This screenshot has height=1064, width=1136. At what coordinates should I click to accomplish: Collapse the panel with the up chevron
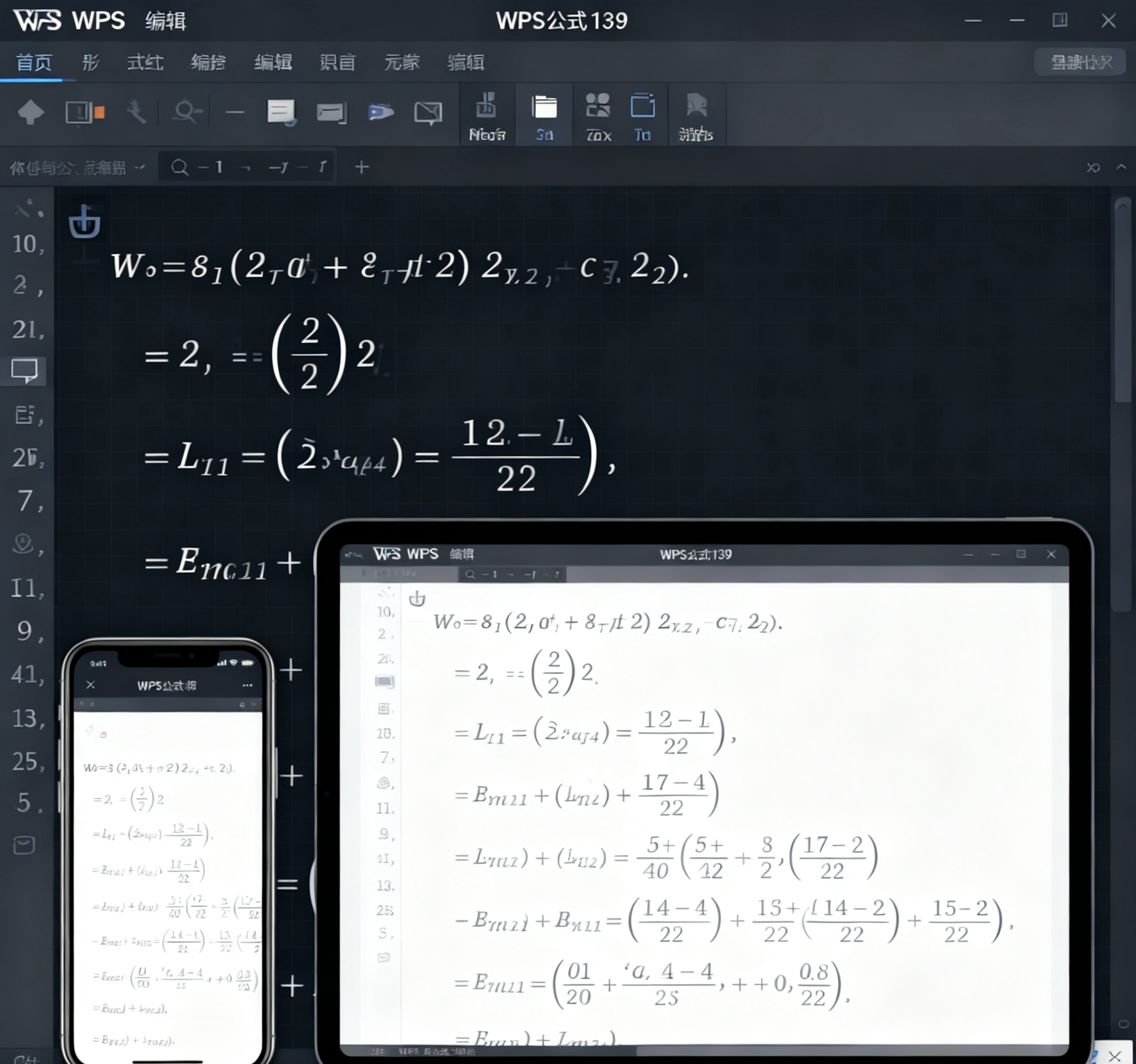1121,167
